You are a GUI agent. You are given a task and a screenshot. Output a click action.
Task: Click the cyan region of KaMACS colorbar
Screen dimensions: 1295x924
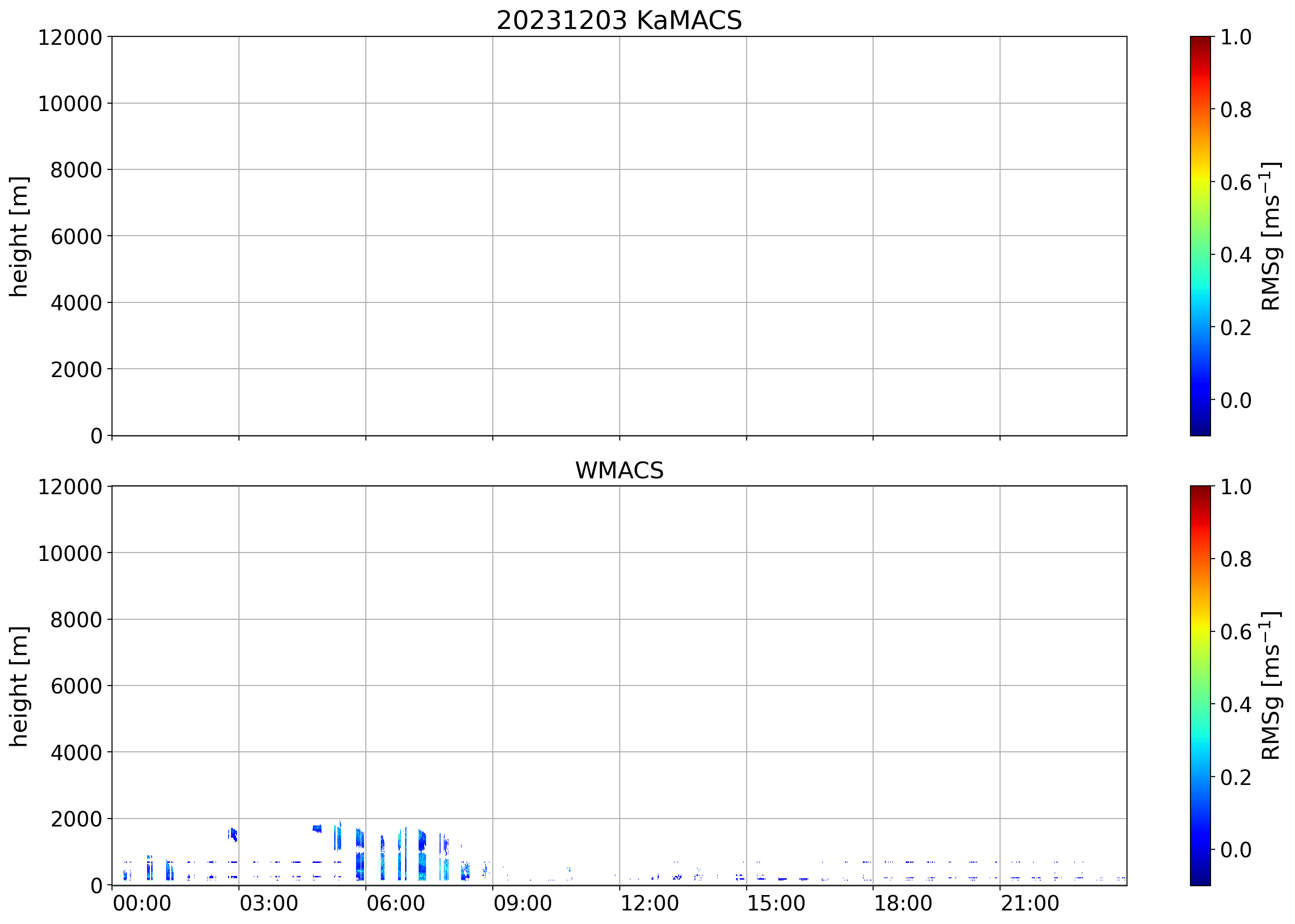coord(1200,290)
